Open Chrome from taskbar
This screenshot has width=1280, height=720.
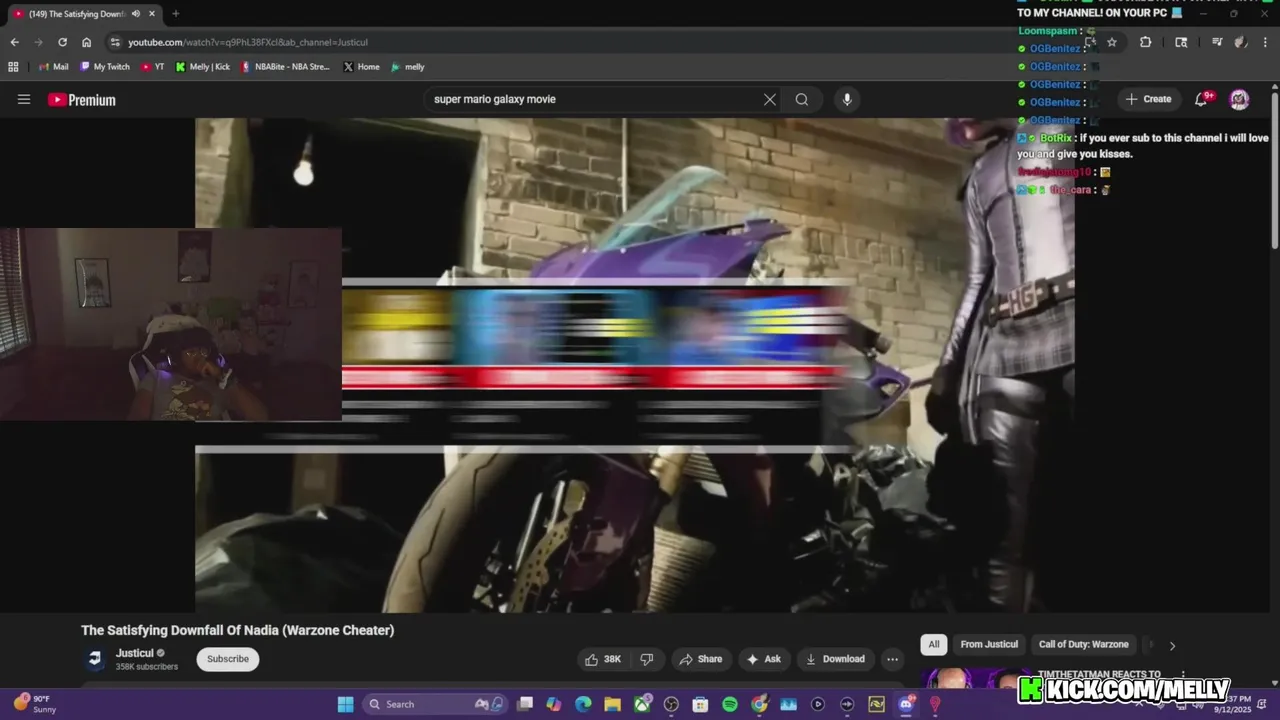click(x=759, y=704)
